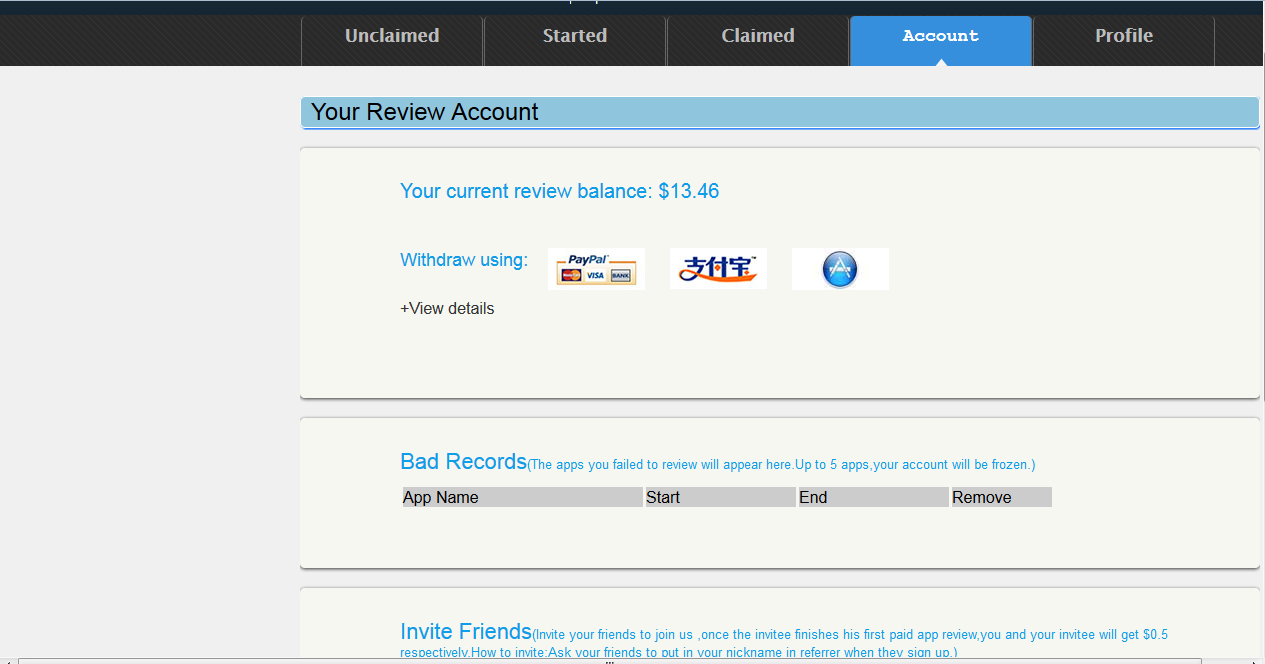Withdraw using the Alipay icon
Screen dimensions: 1265x664
click(718, 269)
